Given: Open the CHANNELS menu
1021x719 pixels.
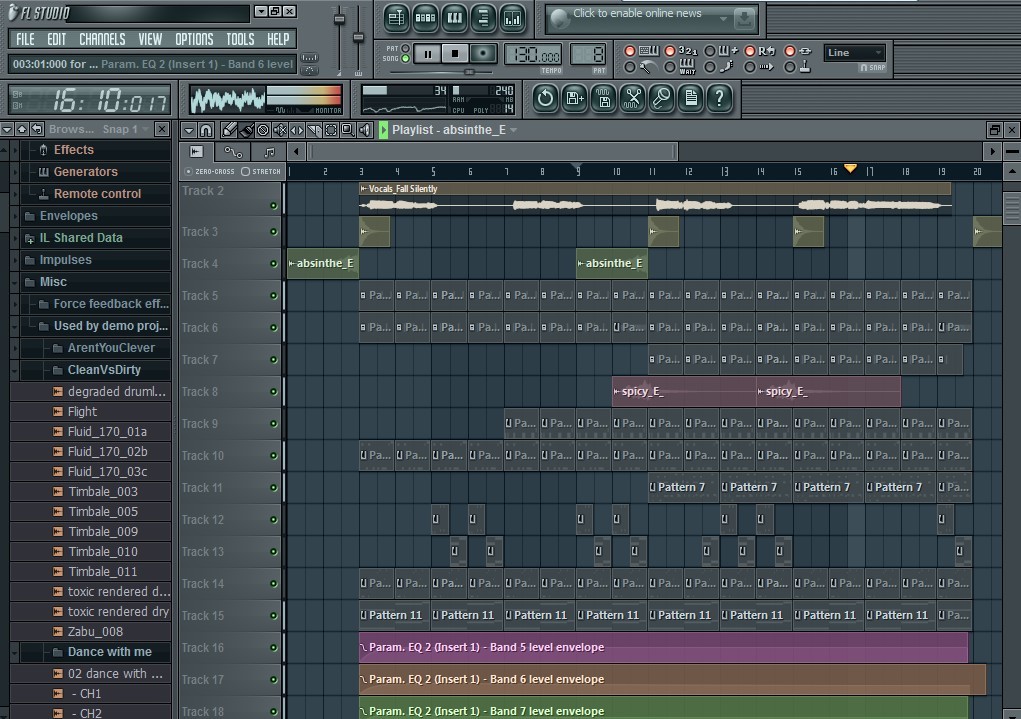Looking at the screenshot, I should pyautogui.click(x=102, y=39).
